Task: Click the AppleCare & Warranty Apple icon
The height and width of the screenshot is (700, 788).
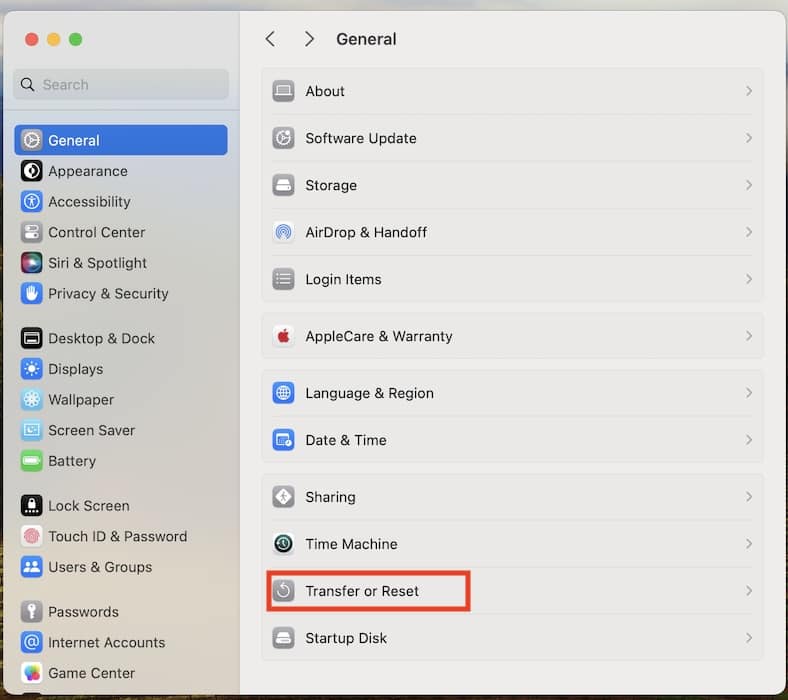Action: (283, 336)
